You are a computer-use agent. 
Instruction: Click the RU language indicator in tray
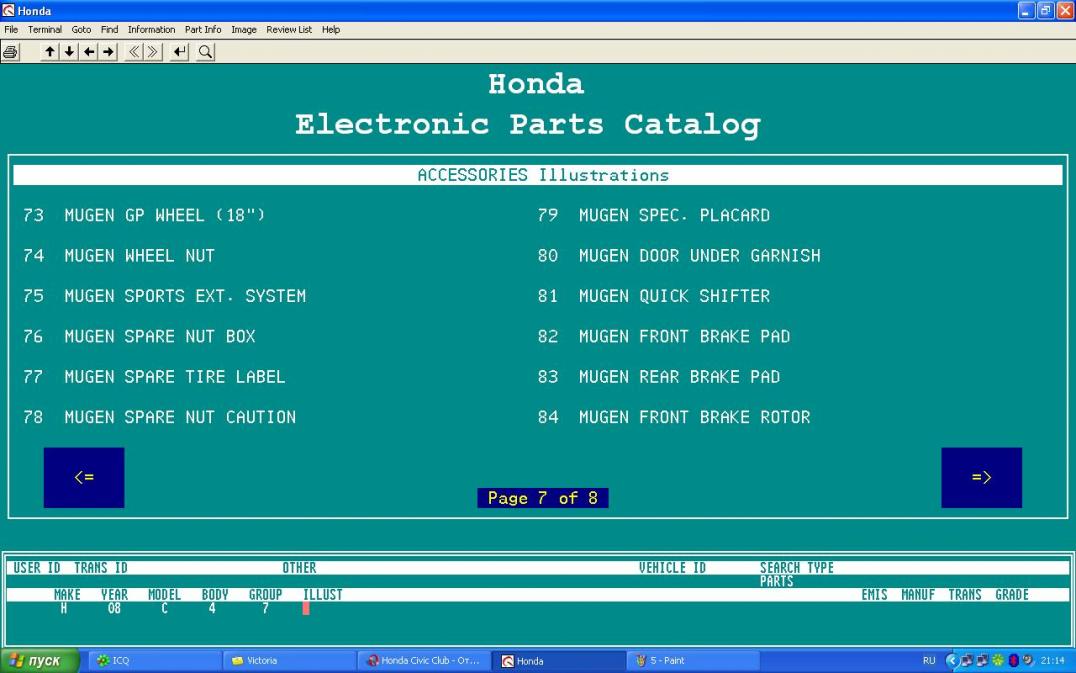[929, 661]
